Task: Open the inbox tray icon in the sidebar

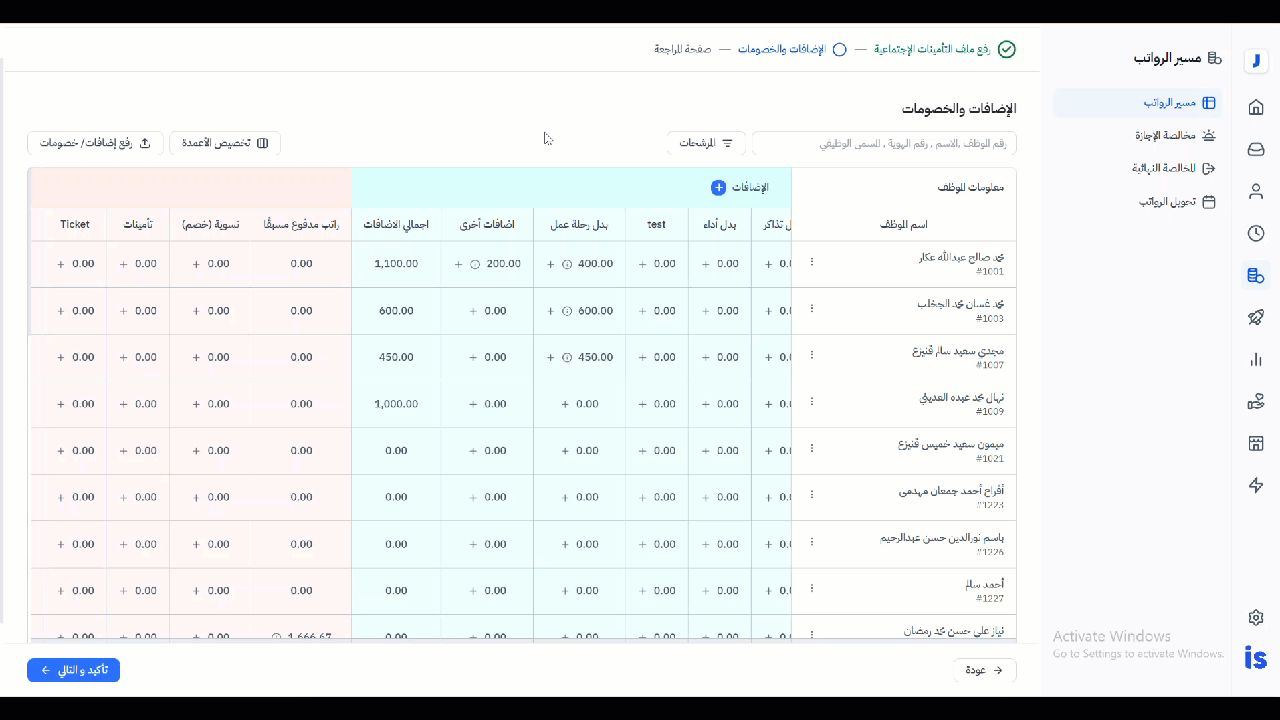Action: point(1256,149)
